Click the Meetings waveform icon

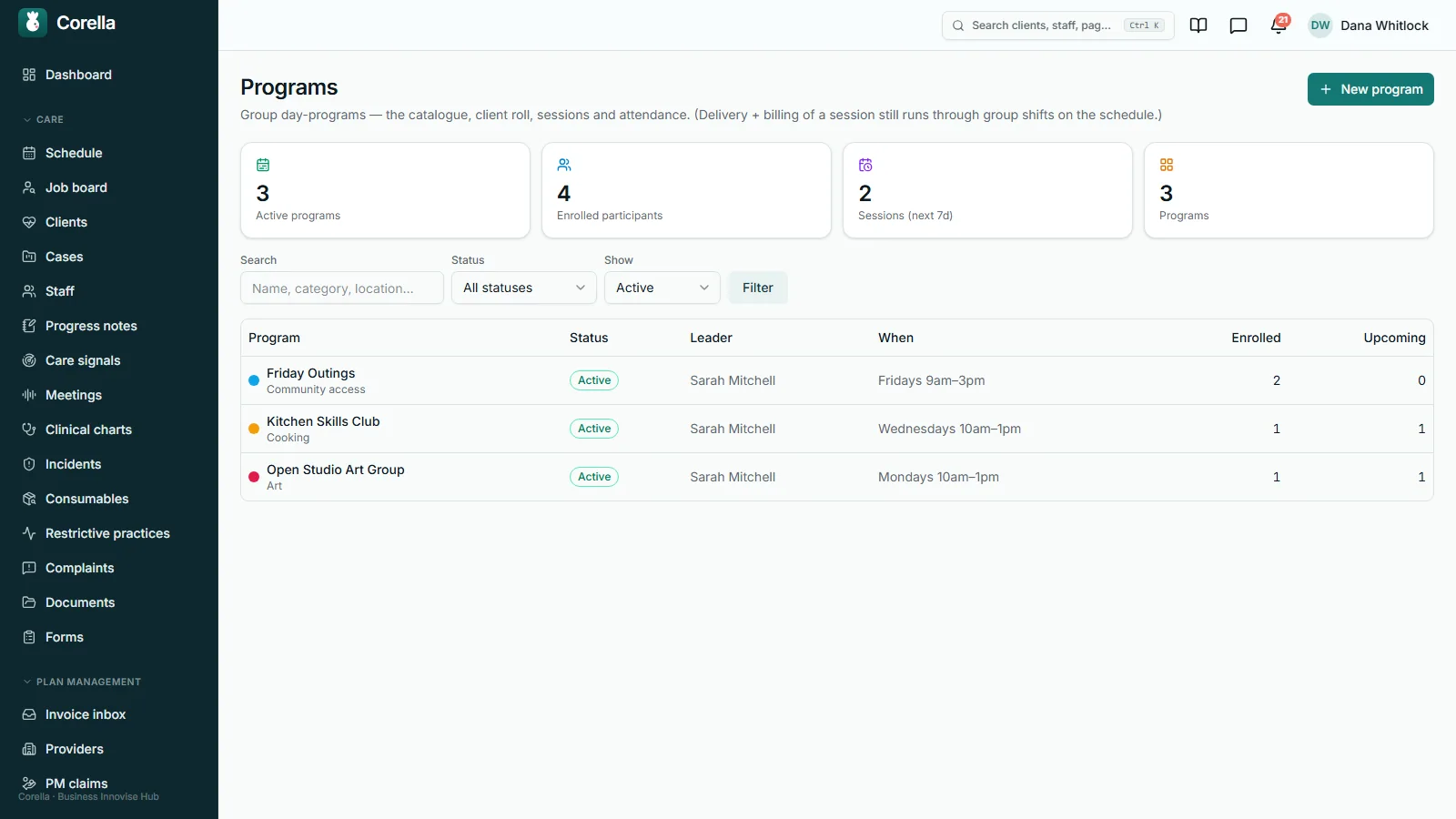tap(29, 395)
